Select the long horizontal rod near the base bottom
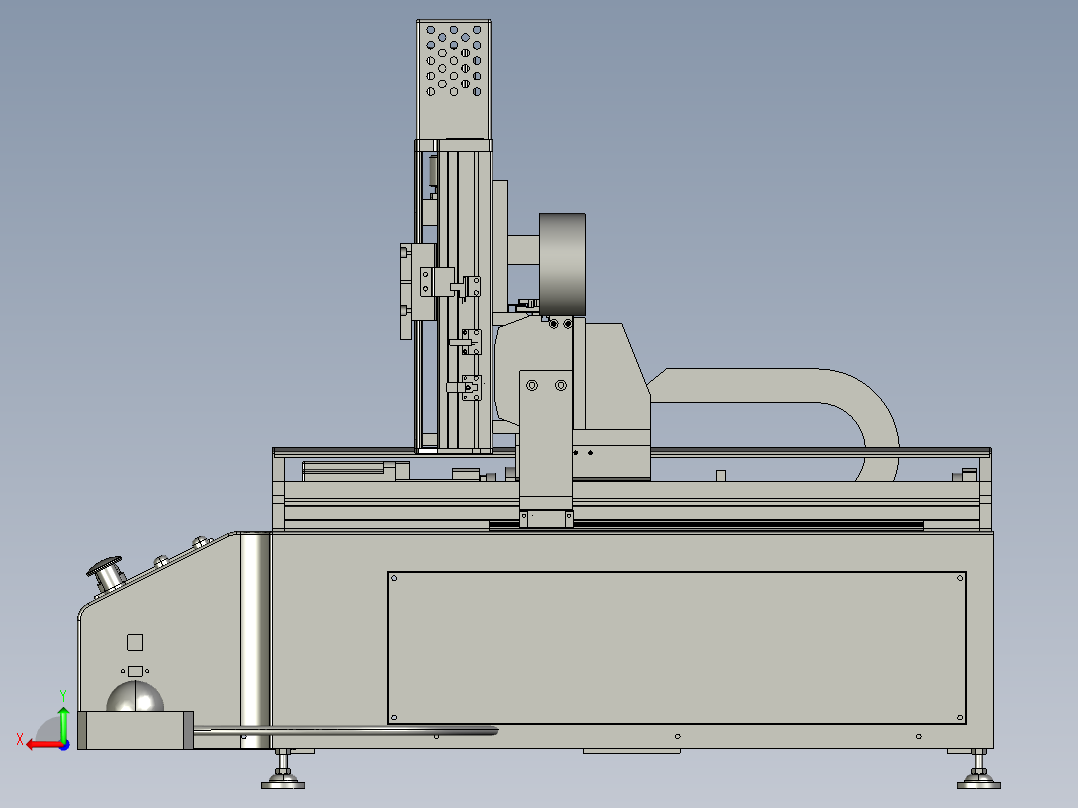 coord(346,731)
